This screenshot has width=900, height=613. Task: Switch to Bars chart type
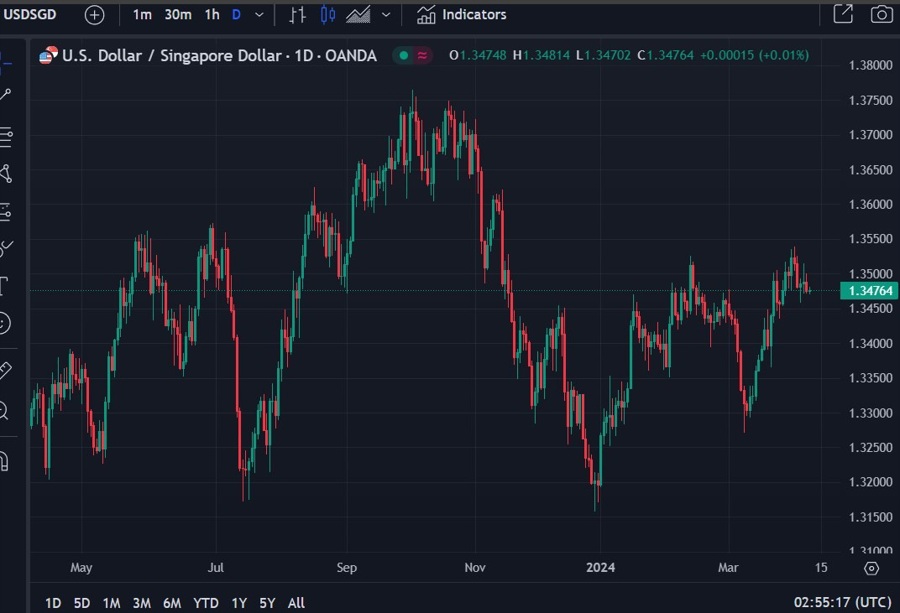pos(297,14)
